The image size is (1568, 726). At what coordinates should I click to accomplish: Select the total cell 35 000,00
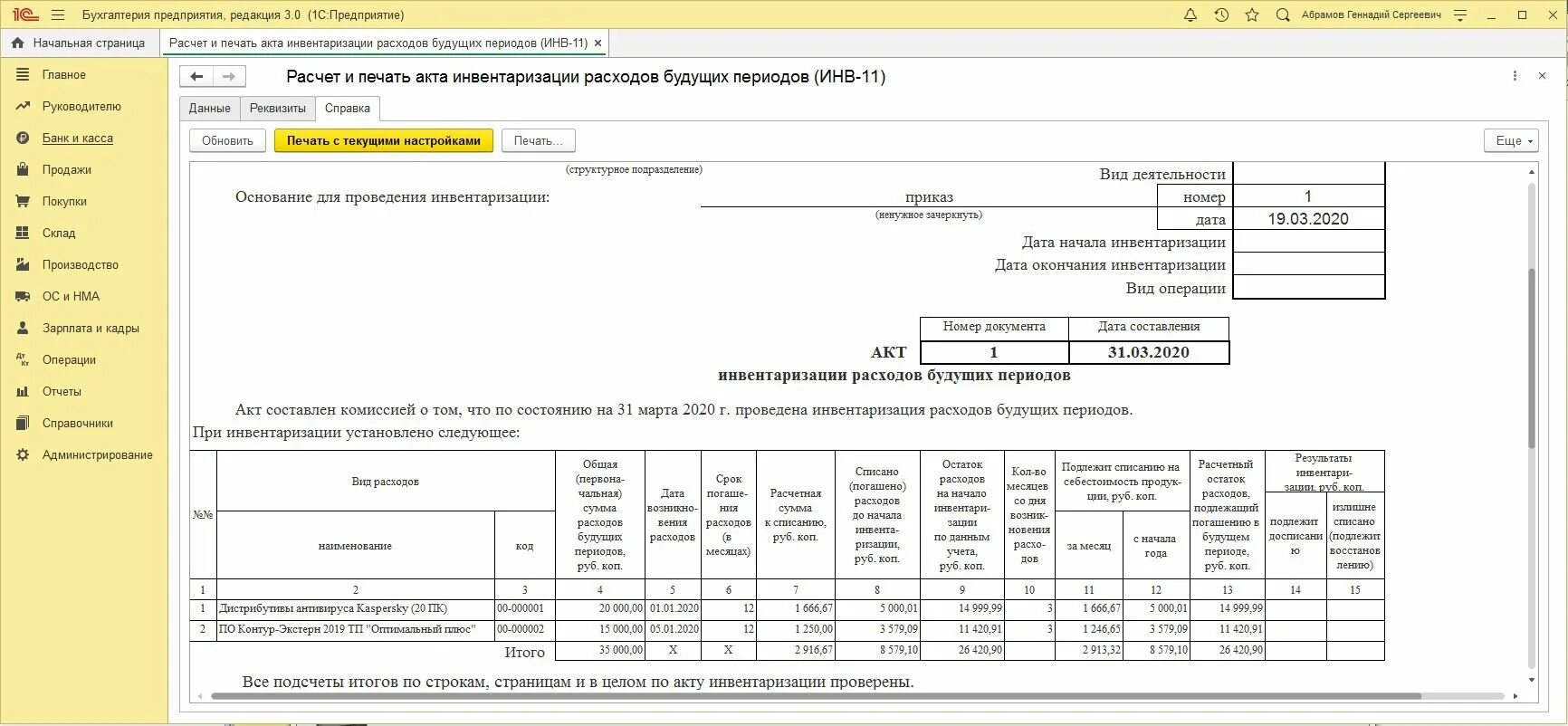click(x=599, y=650)
